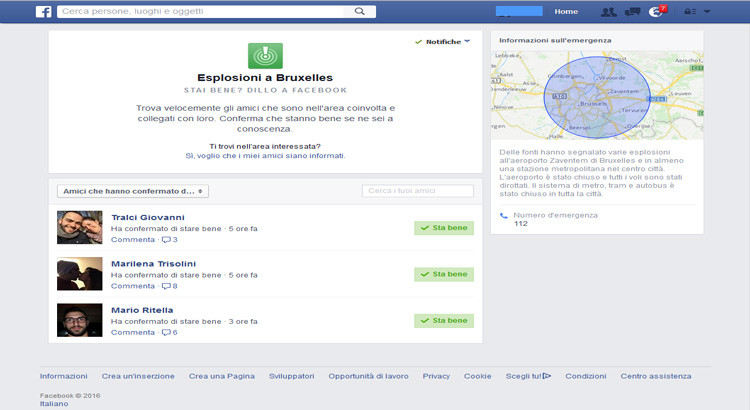Open the Privacy footer link
This screenshot has width=750, height=410.
(436, 377)
